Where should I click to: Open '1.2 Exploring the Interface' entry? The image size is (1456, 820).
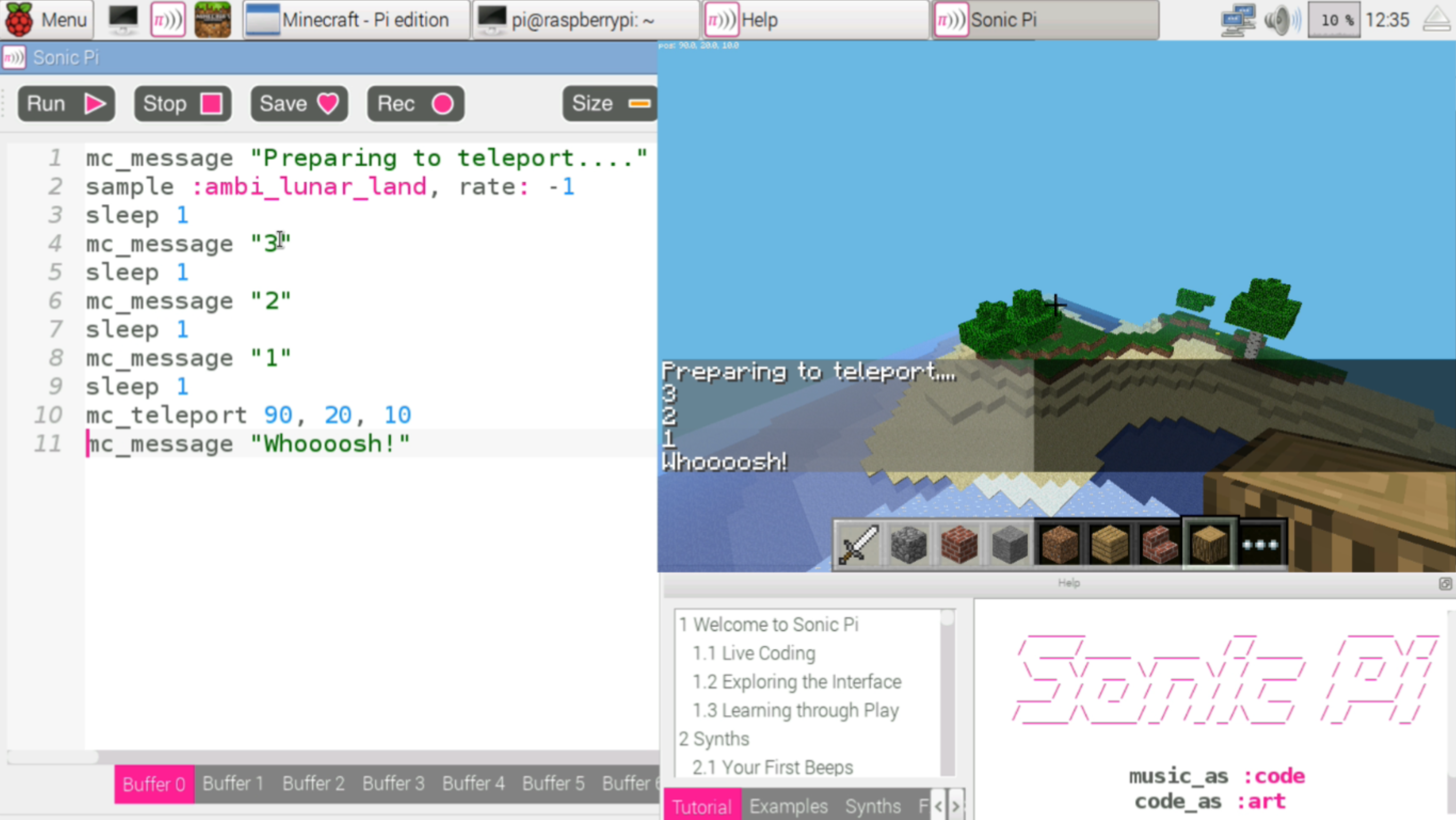point(797,682)
